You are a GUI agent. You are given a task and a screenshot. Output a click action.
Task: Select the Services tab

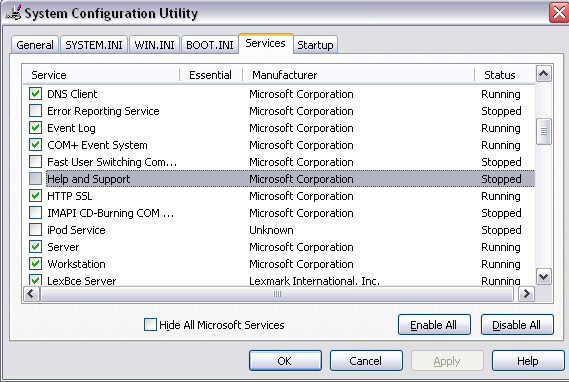click(265, 44)
